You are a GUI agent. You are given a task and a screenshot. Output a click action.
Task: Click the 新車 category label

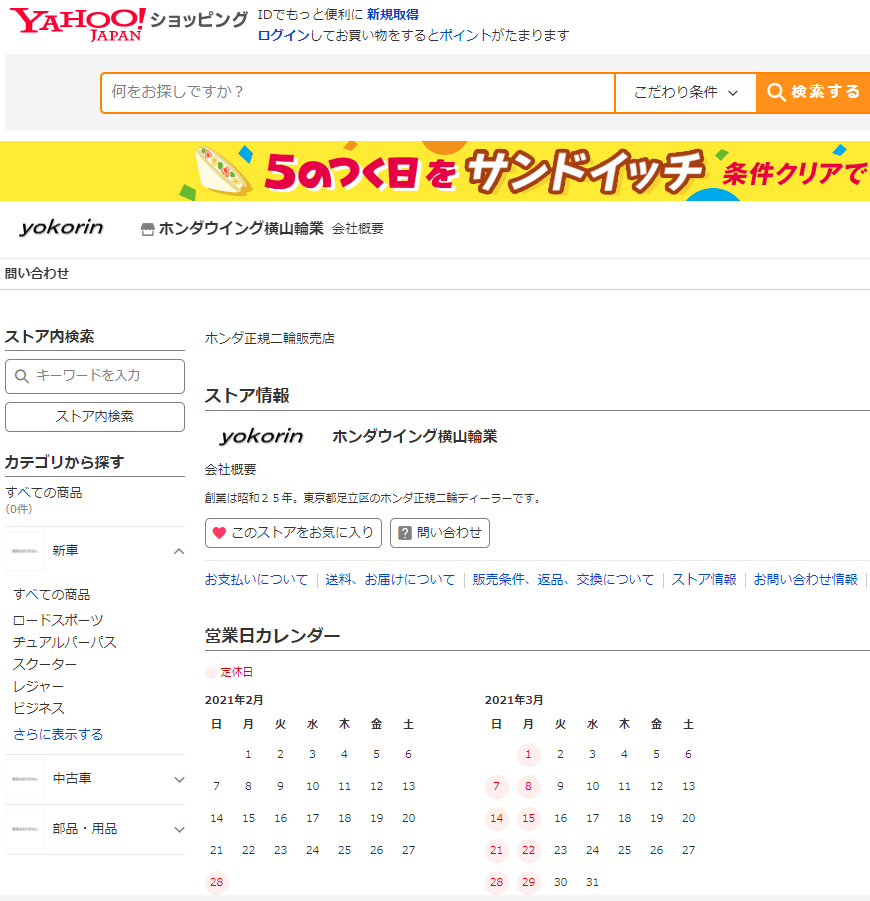[65, 550]
